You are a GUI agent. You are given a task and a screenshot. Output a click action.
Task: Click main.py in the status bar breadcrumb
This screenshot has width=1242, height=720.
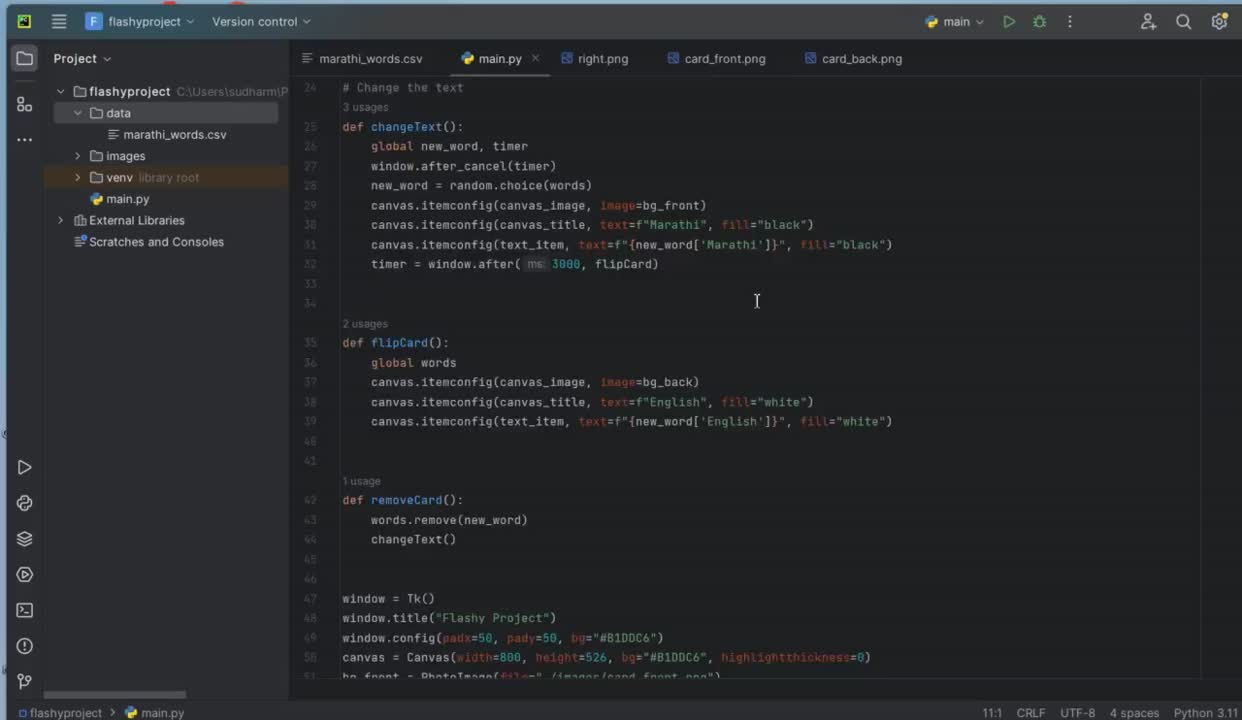pyautogui.click(x=154, y=713)
